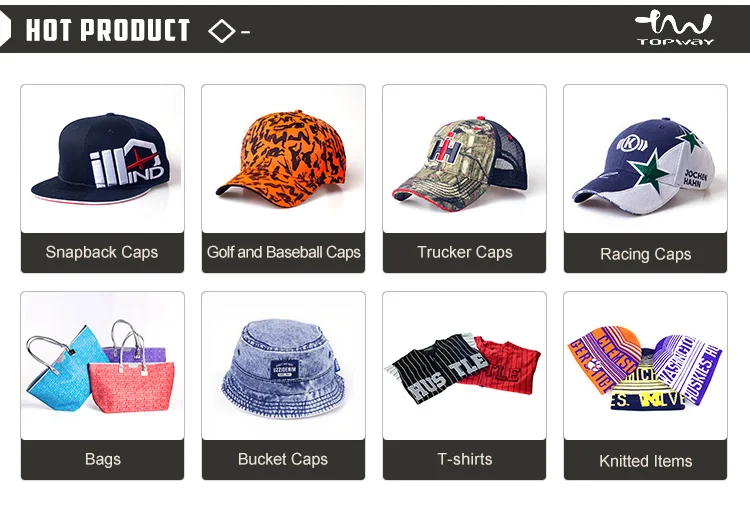Viewport: 750px width, 510px height.
Task: Click the Hot Product header title
Action: point(108,30)
